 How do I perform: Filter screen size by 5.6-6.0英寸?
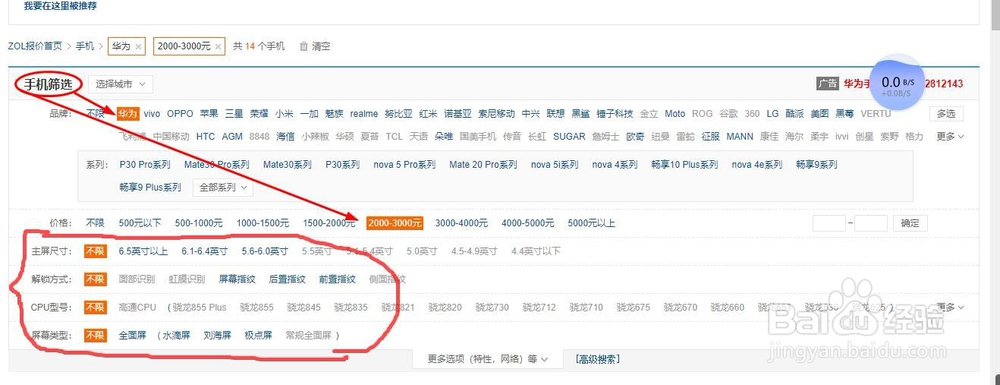coord(265,251)
